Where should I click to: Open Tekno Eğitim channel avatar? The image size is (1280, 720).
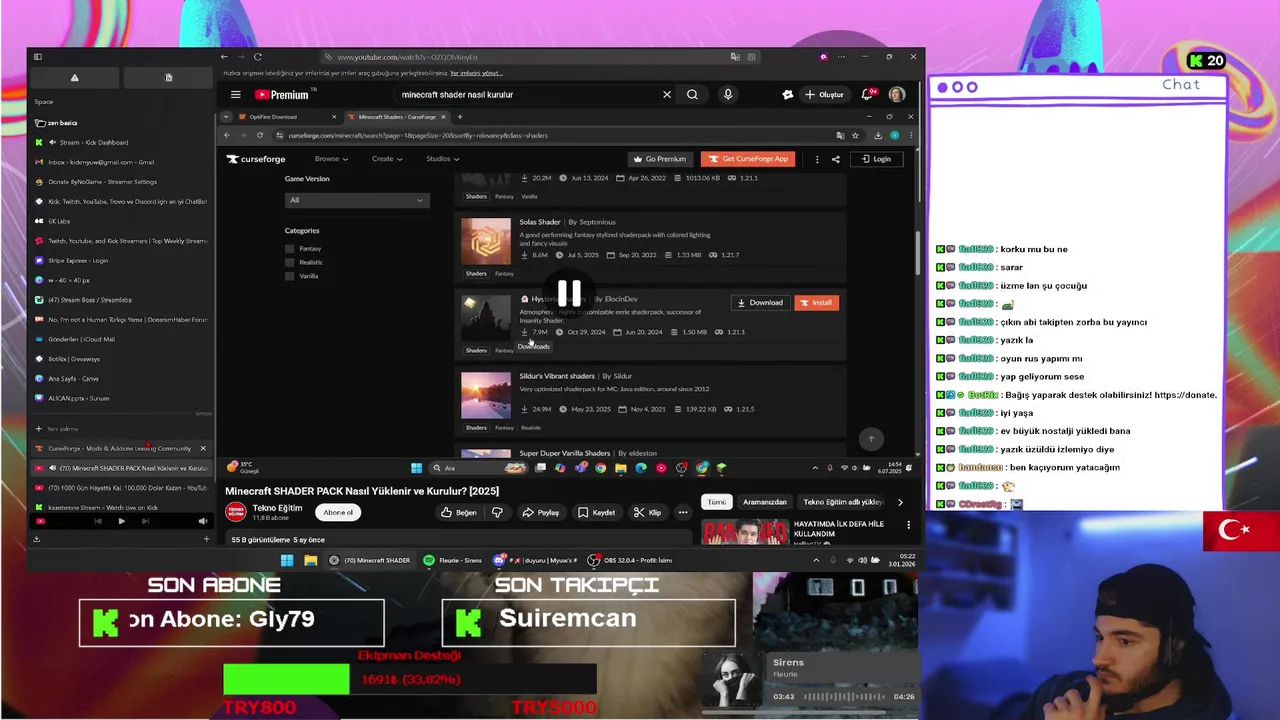[x=236, y=512]
